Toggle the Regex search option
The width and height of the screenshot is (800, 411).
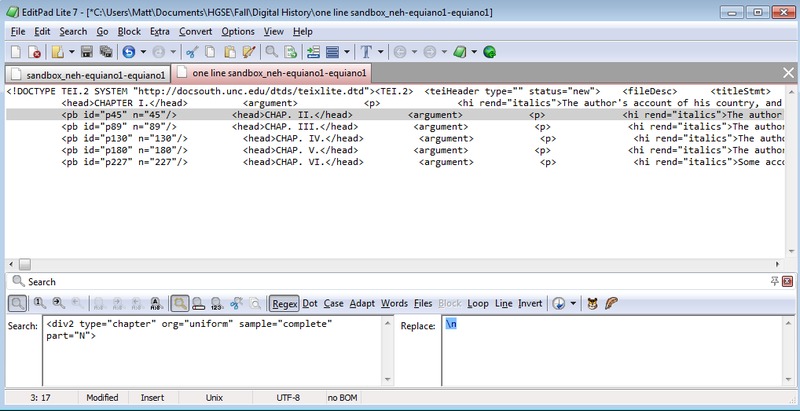point(284,303)
